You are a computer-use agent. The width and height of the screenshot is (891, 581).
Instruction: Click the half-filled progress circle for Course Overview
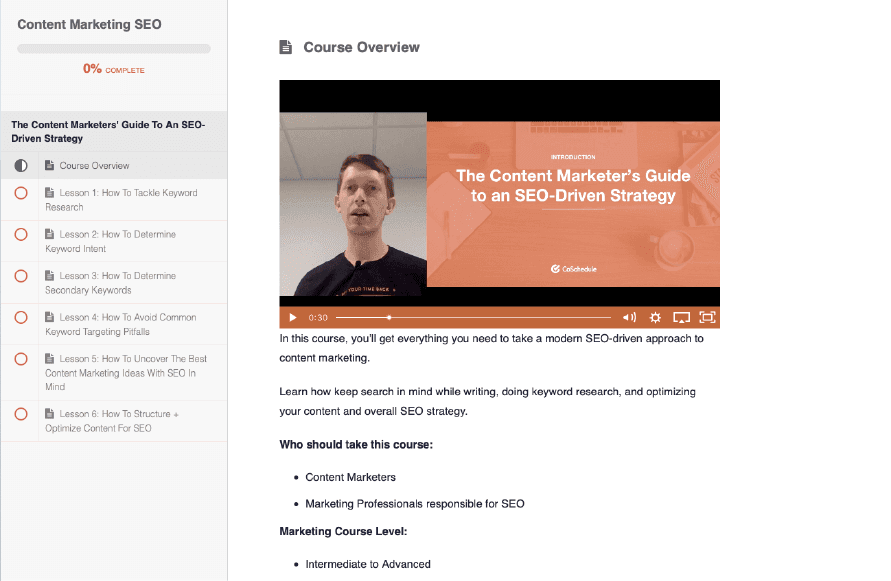point(21,166)
